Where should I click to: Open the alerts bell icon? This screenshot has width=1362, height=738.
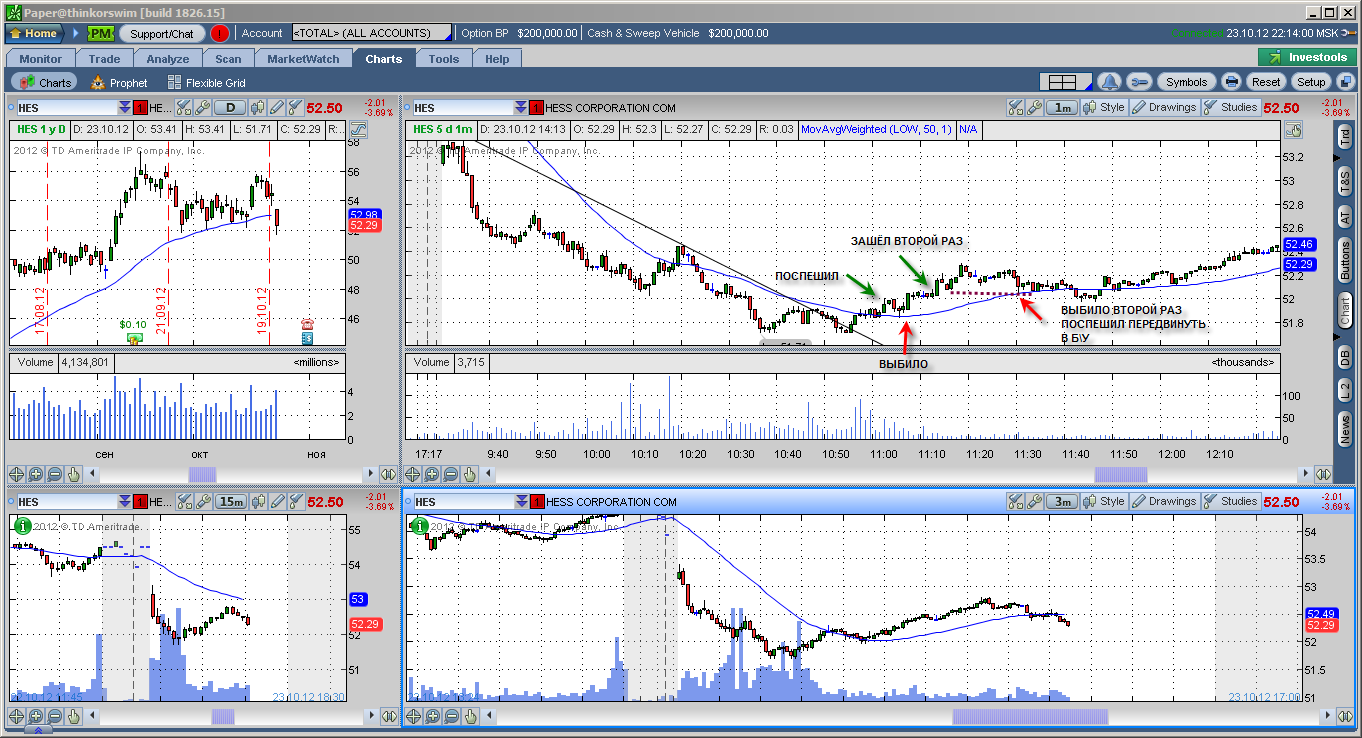tap(1109, 82)
